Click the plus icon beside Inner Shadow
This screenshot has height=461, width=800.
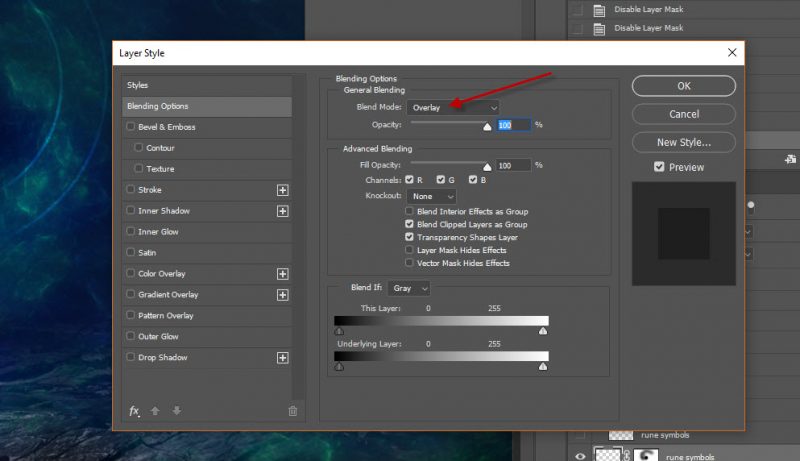tap(282, 211)
